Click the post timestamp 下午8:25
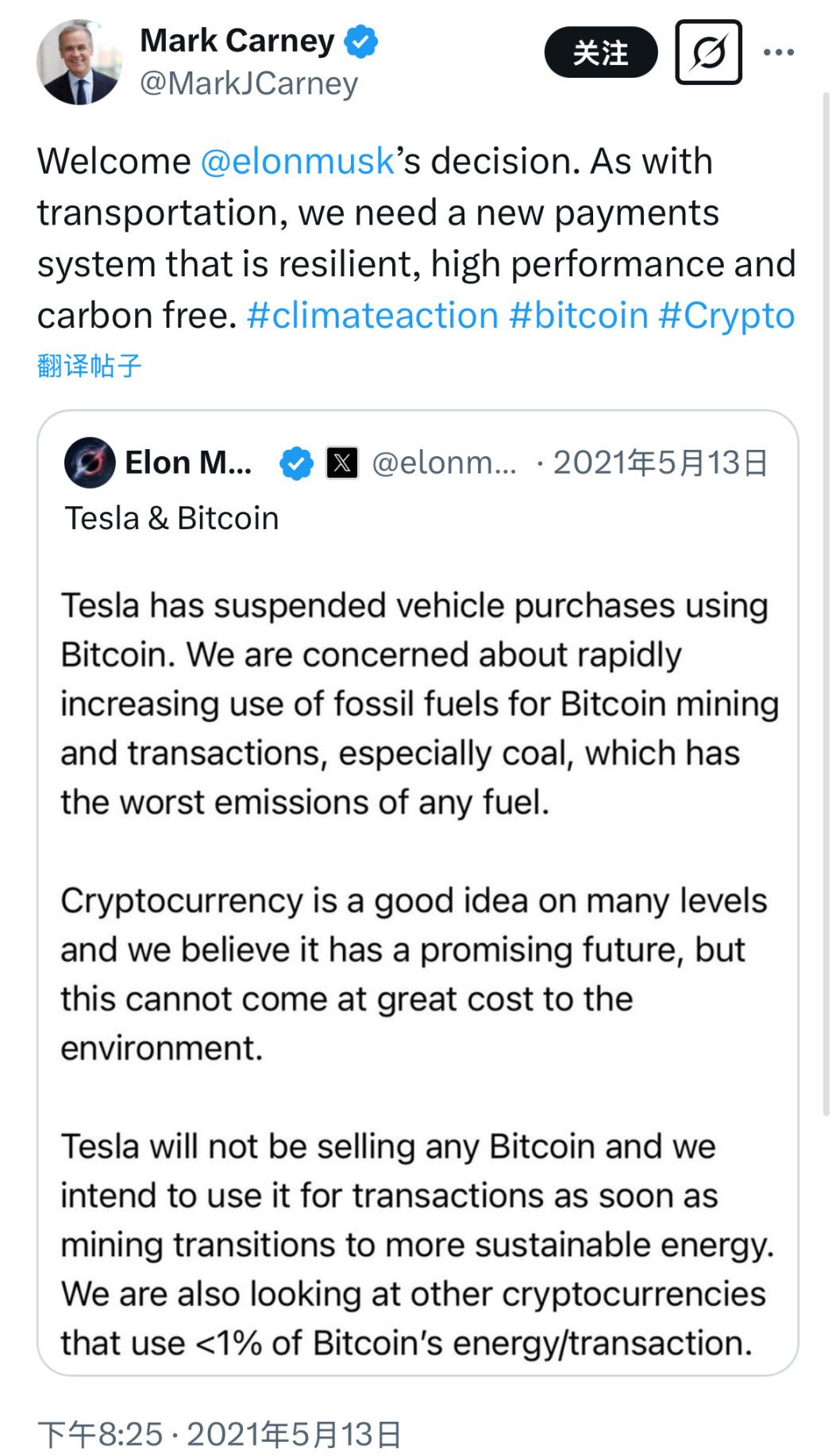 coord(100,1434)
